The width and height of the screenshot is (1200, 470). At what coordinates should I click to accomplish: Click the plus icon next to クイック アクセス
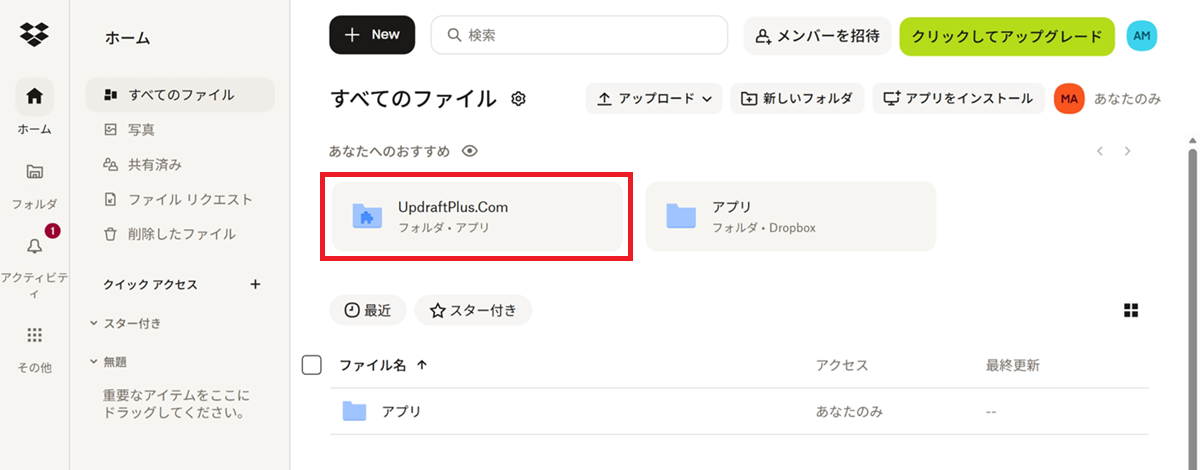[255, 284]
